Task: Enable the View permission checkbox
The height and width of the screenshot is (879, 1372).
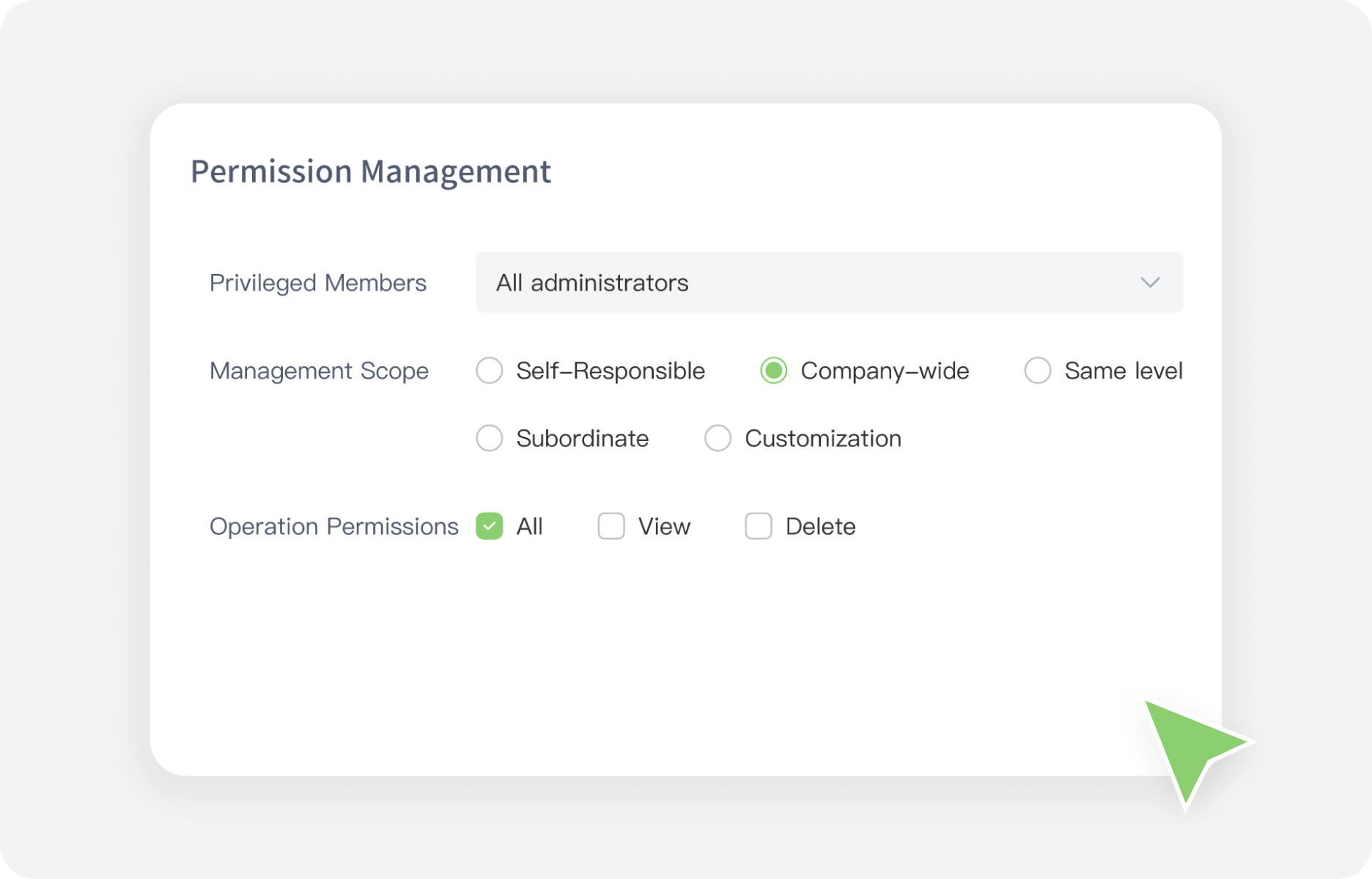Action: 611,526
